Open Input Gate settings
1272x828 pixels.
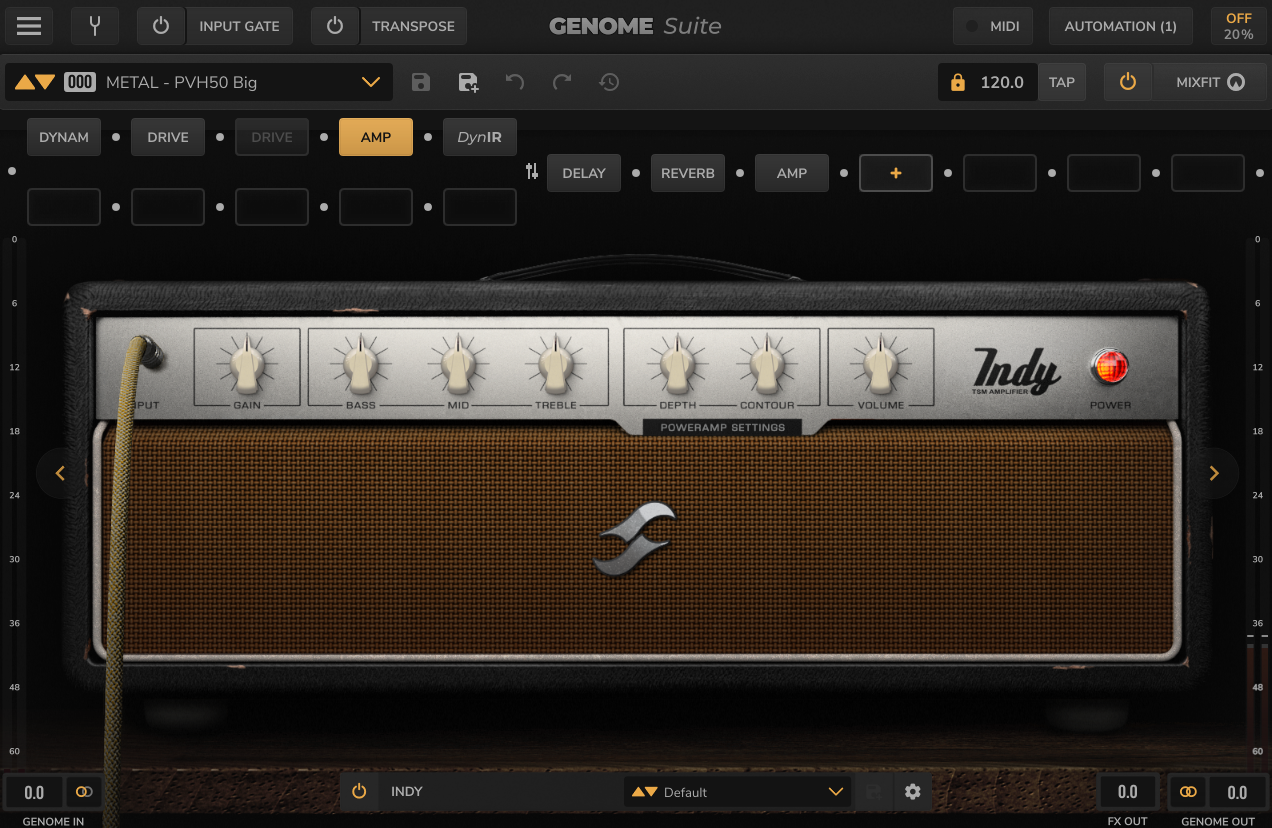(240, 26)
